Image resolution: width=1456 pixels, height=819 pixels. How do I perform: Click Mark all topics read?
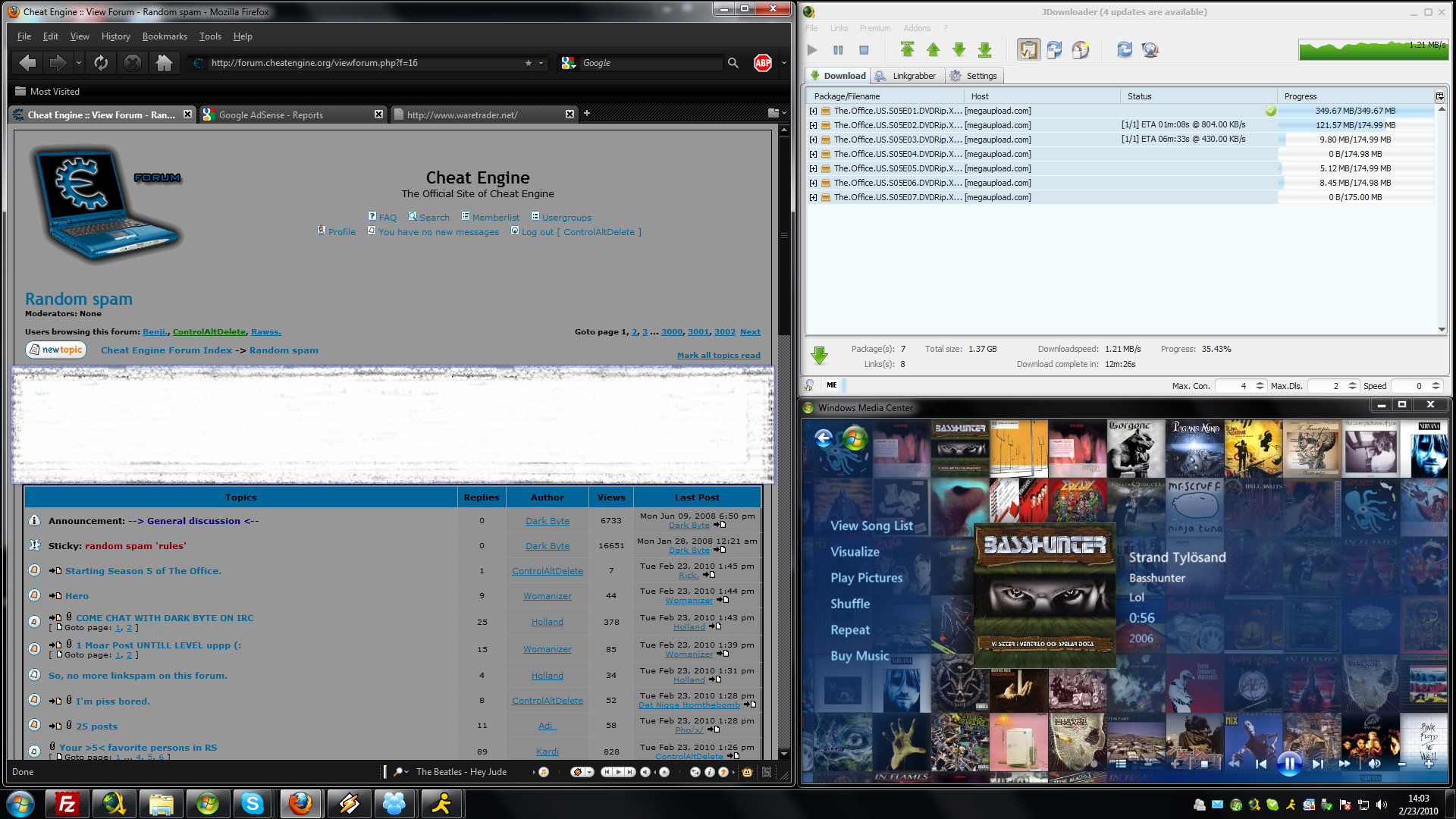(x=719, y=356)
